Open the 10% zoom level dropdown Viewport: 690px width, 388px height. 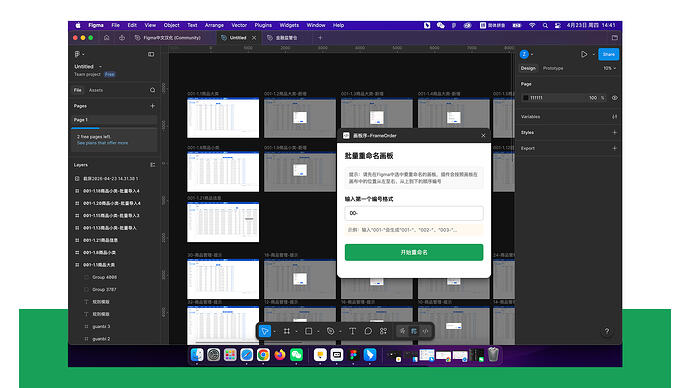tap(609, 68)
